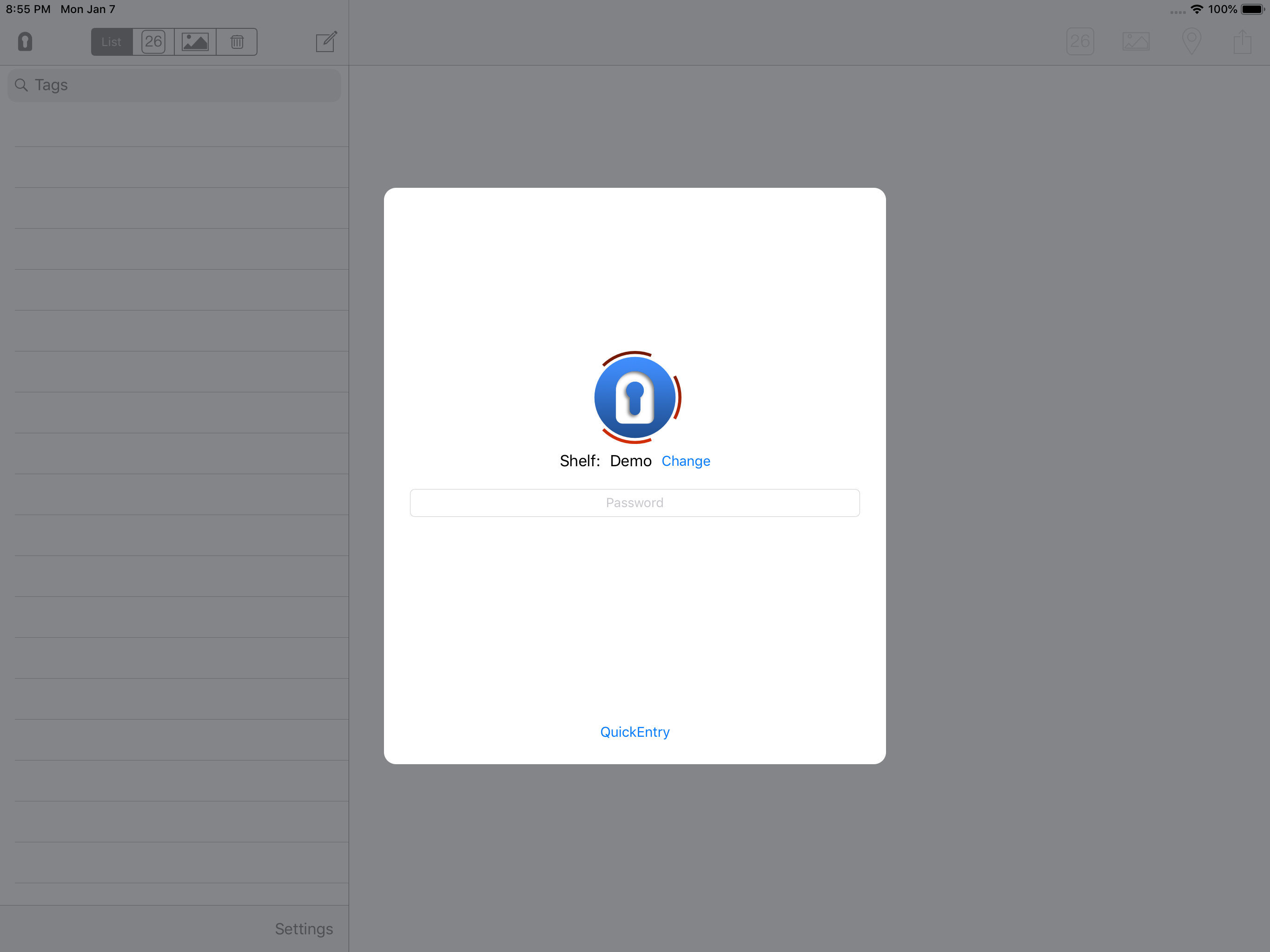This screenshot has height=952, width=1270.
Task: Tap the calendar date icon in the top-right toolbar
Action: 1080,41
